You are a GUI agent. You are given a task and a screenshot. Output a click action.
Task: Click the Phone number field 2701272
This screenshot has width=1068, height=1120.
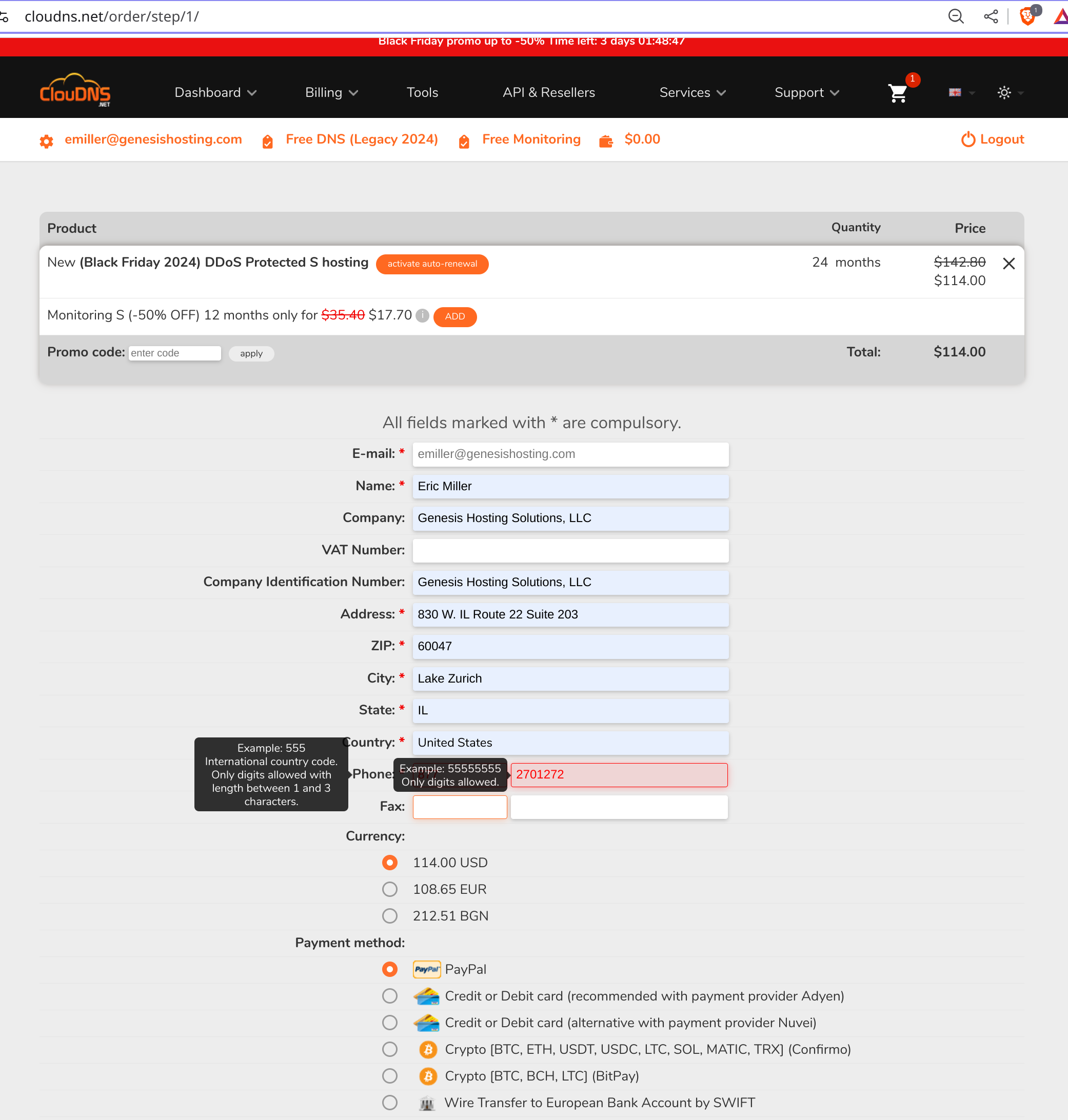(x=619, y=775)
